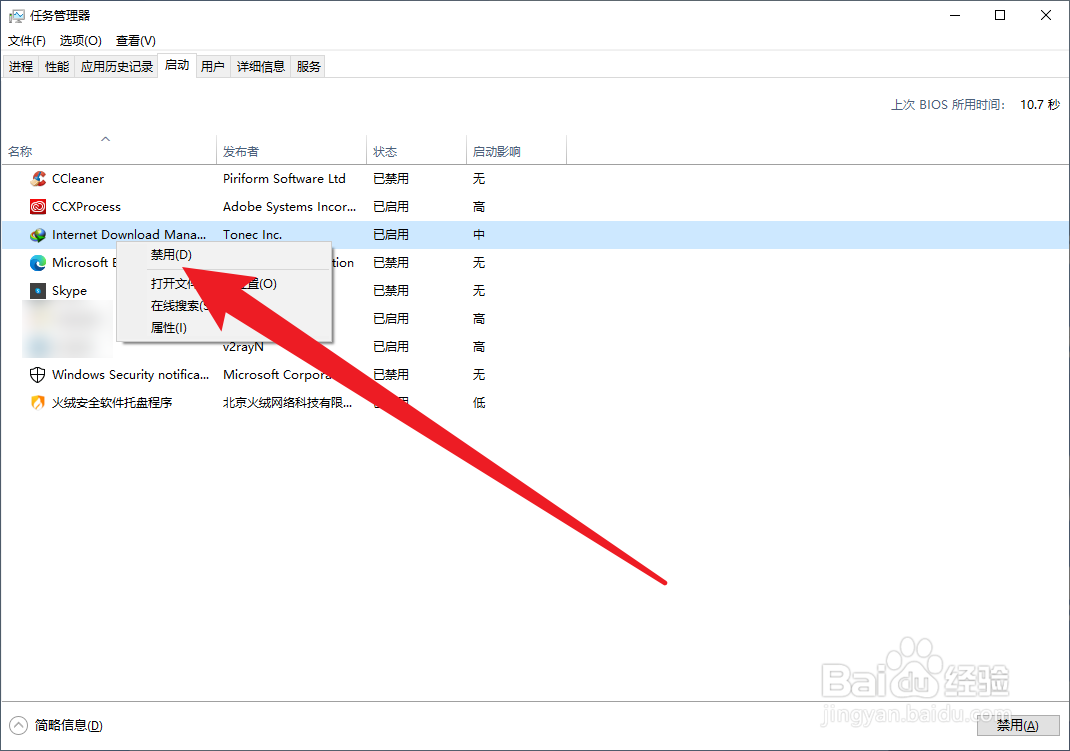Screen dimensions: 1070x751
Task: Click the 简略信息(D) link
Action: [68, 725]
